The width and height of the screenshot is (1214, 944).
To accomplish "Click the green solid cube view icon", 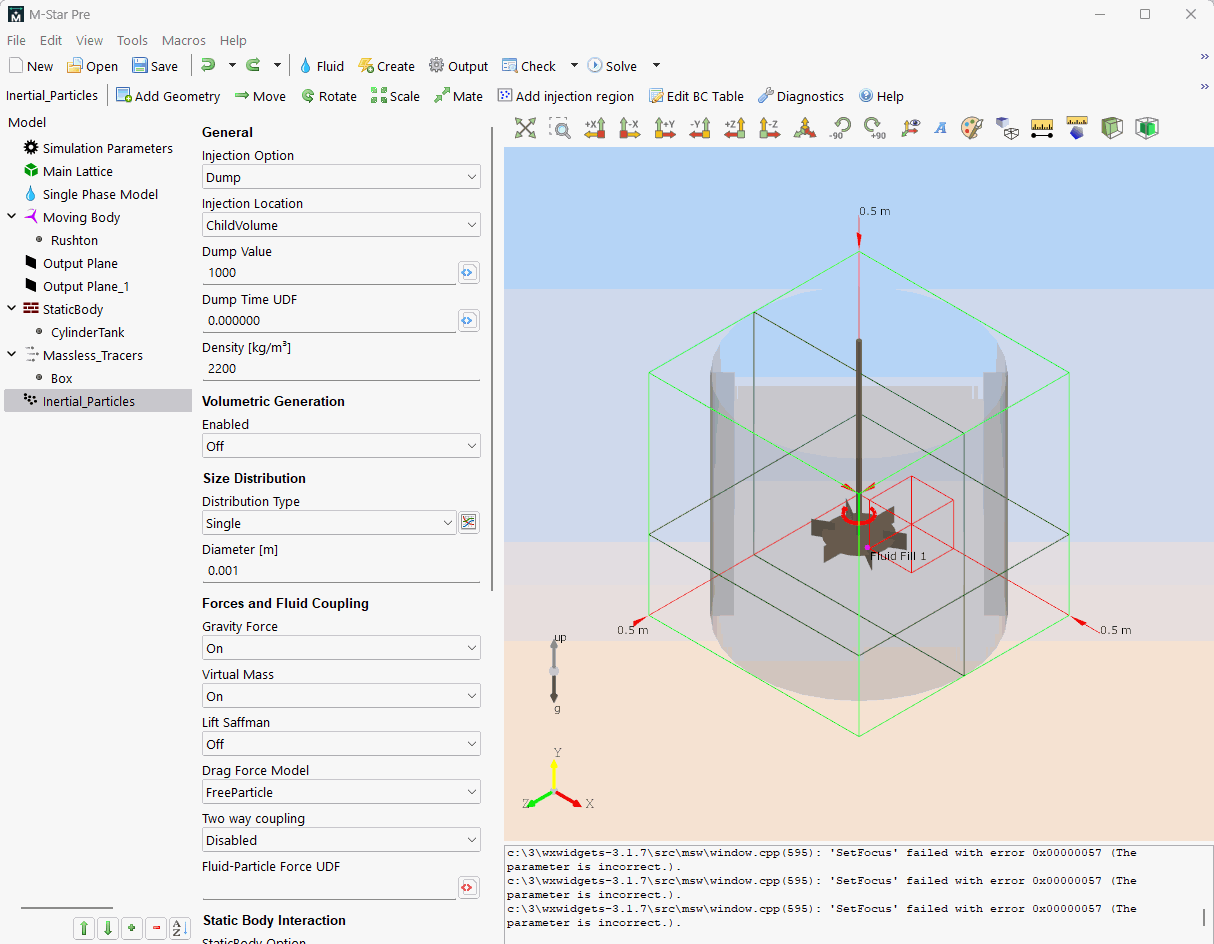I will click(x=1147, y=127).
